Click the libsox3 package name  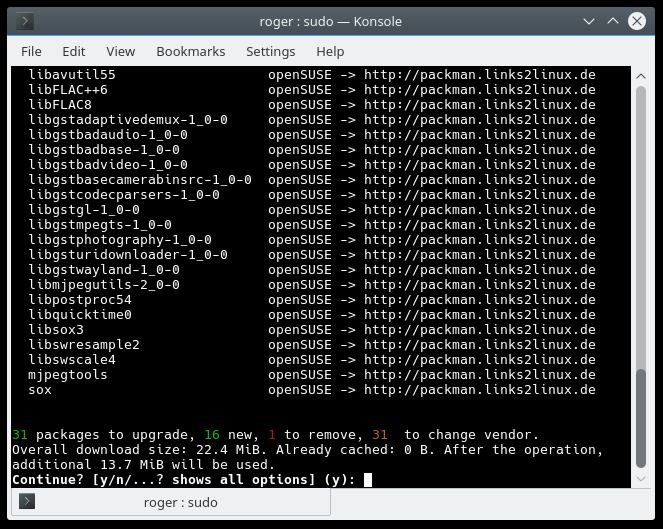click(x=56, y=330)
